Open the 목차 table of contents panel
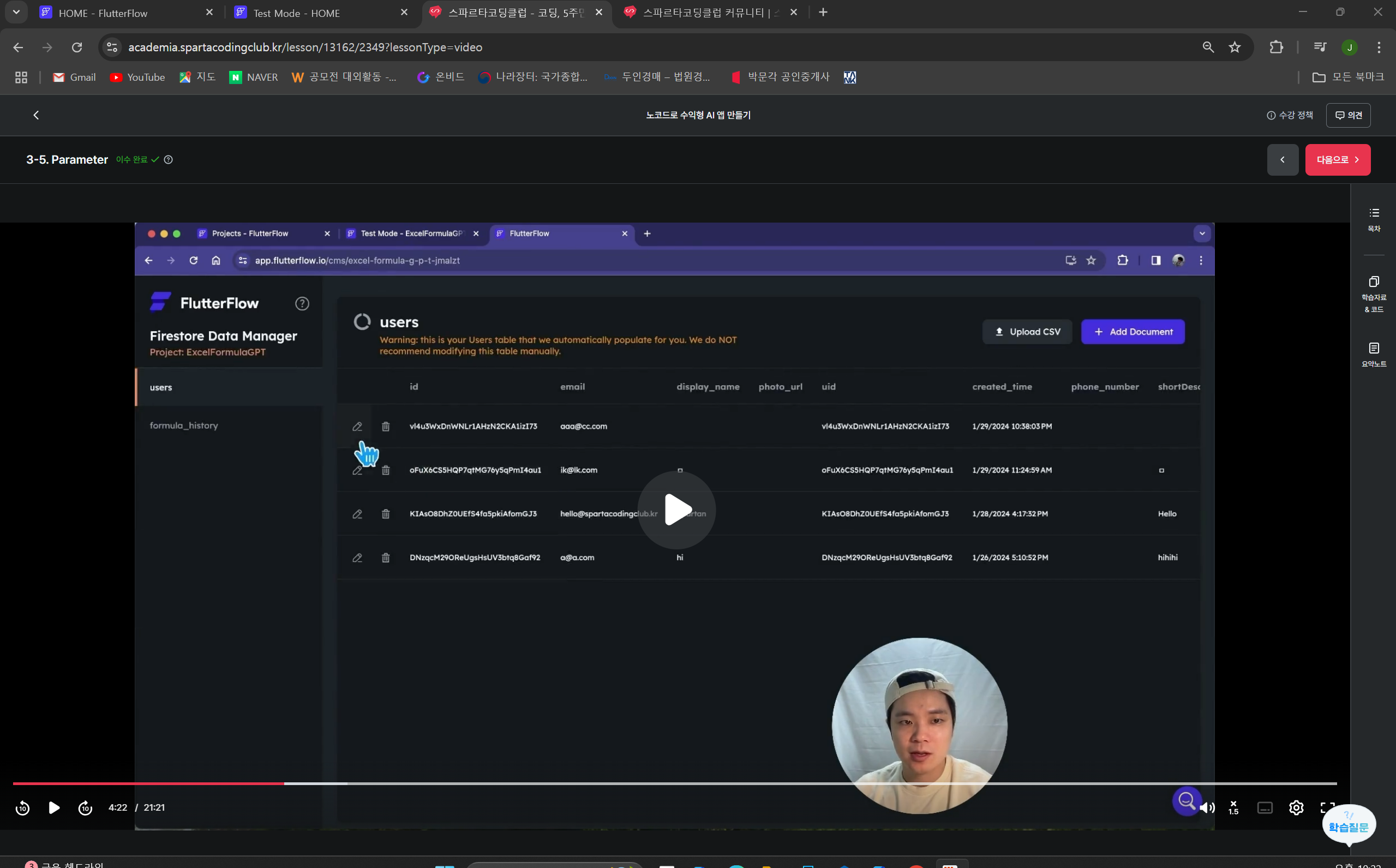 [x=1374, y=220]
